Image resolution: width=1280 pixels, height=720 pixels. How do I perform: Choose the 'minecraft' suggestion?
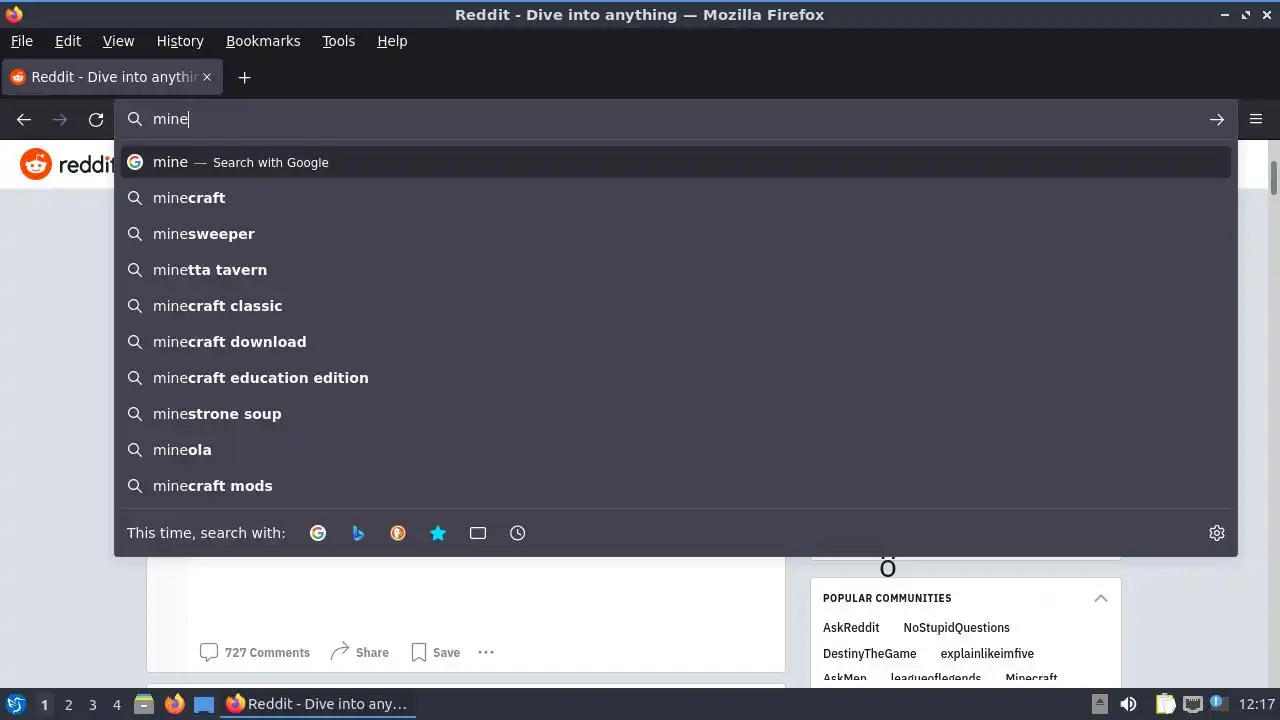click(676, 198)
